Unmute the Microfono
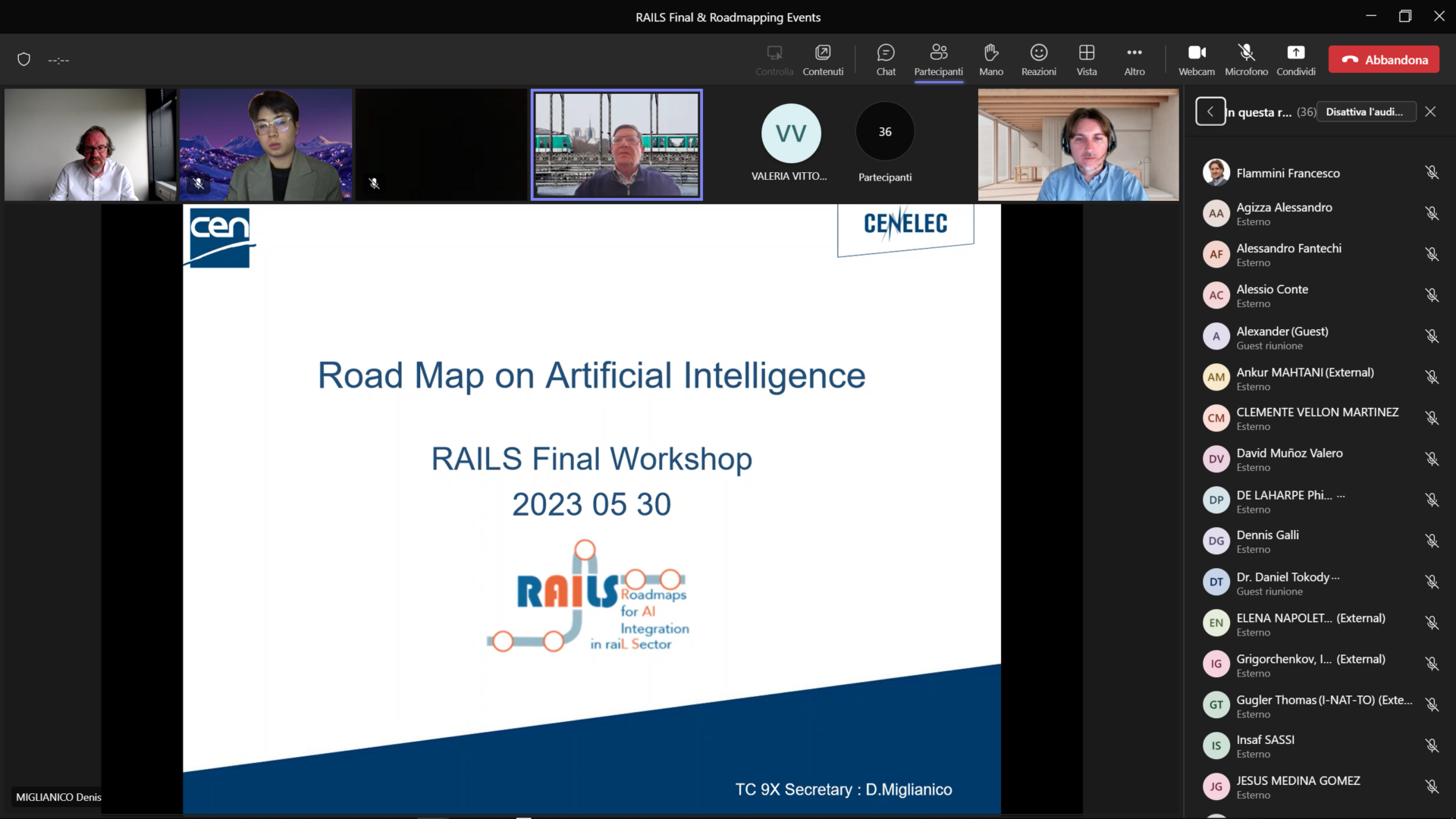The image size is (1456, 819). pyautogui.click(x=1246, y=59)
